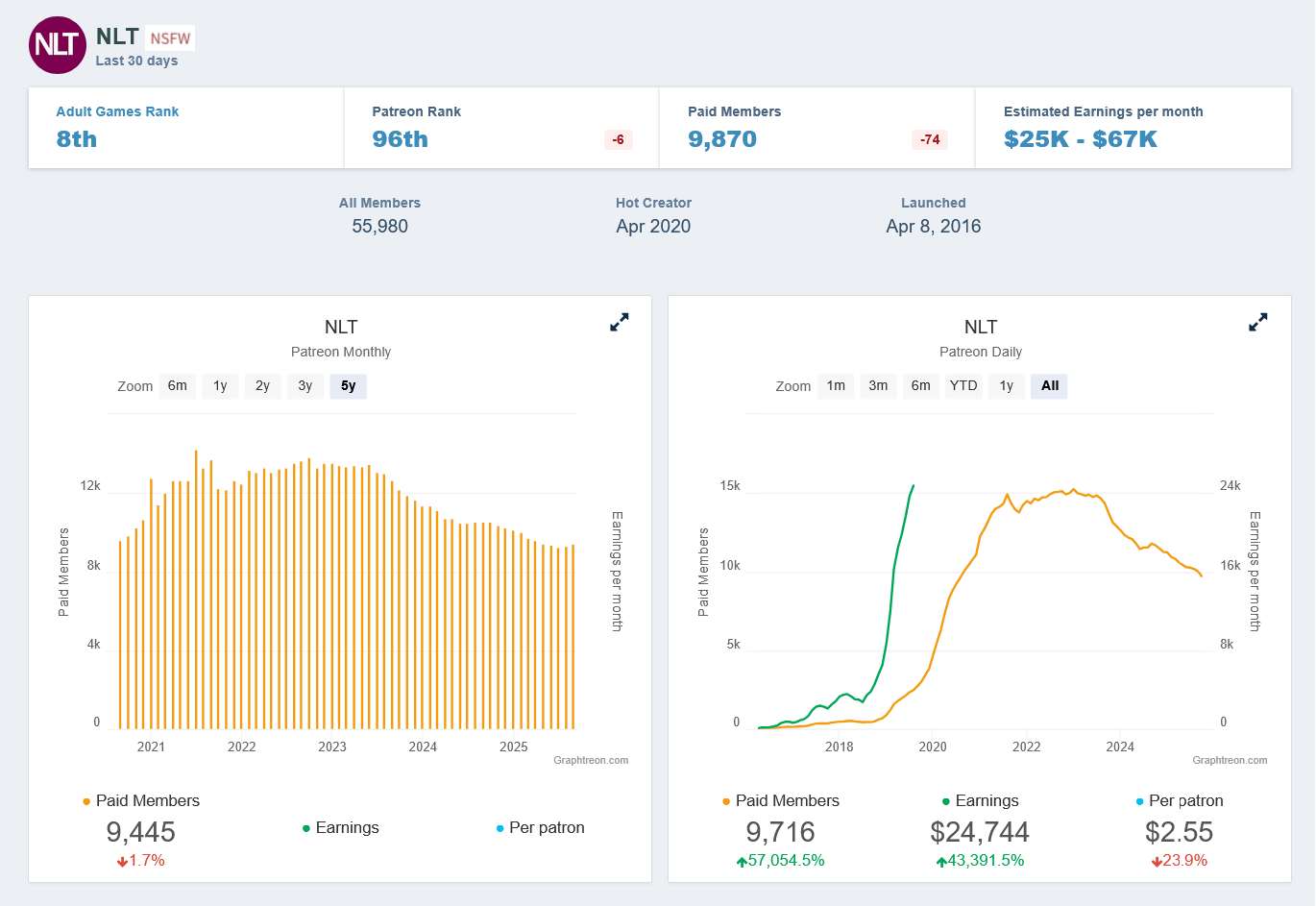Screen dimensions: 1316x906
Task: Toggle Earnings series in Monthly chart legend
Action: (347, 827)
